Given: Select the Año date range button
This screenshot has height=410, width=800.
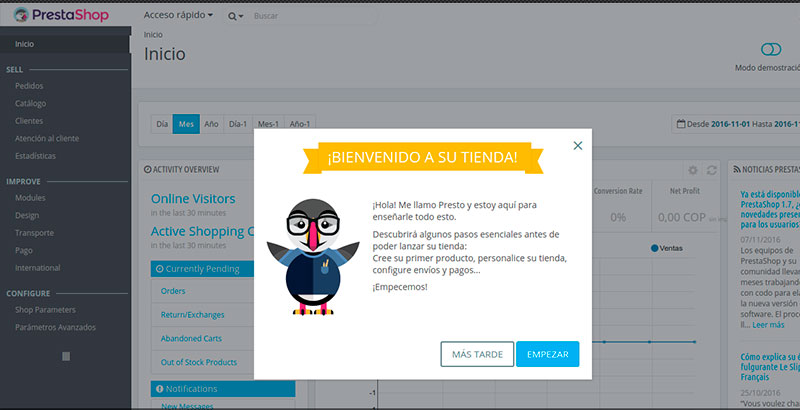Looking at the screenshot, I should click(212, 124).
